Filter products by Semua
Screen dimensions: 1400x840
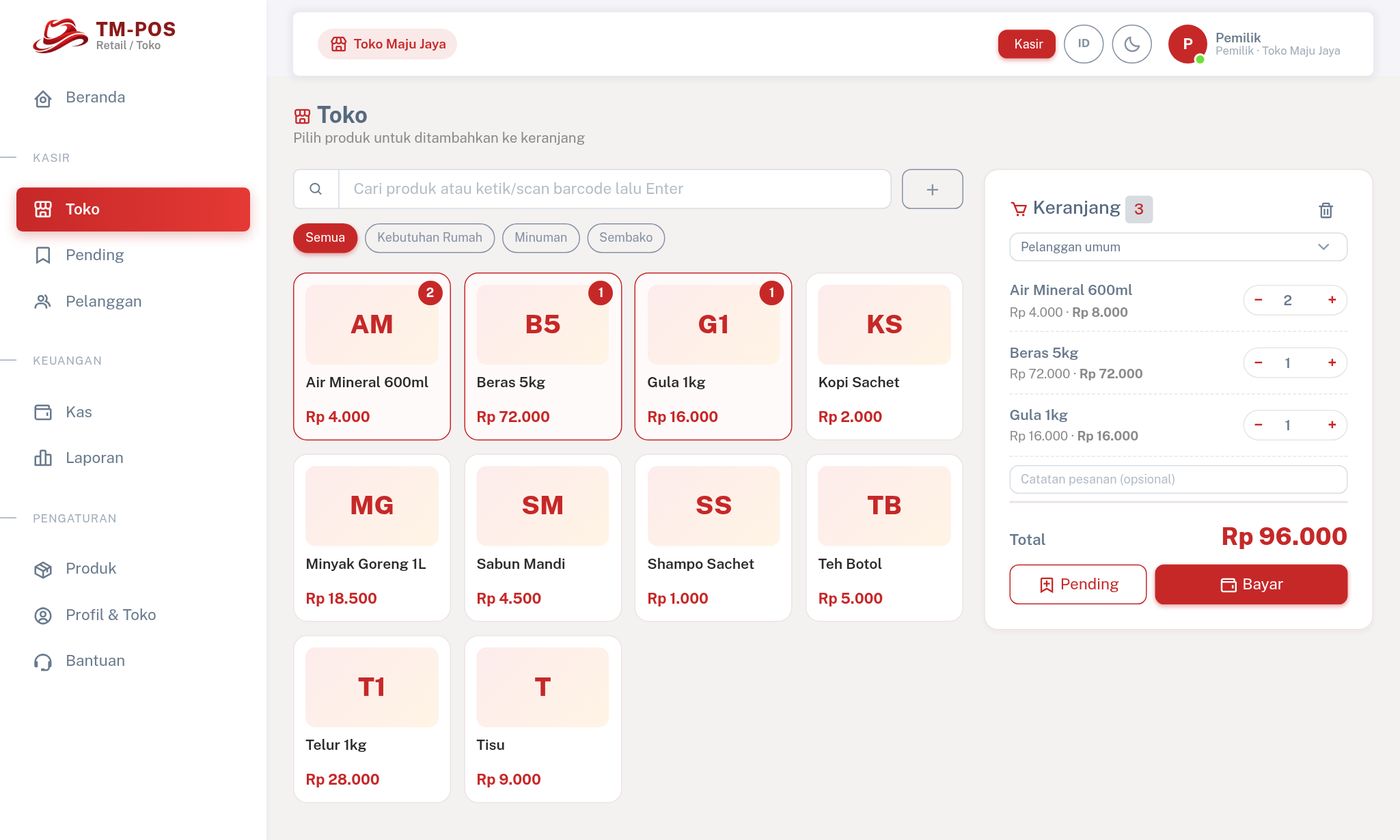point(325,238)
